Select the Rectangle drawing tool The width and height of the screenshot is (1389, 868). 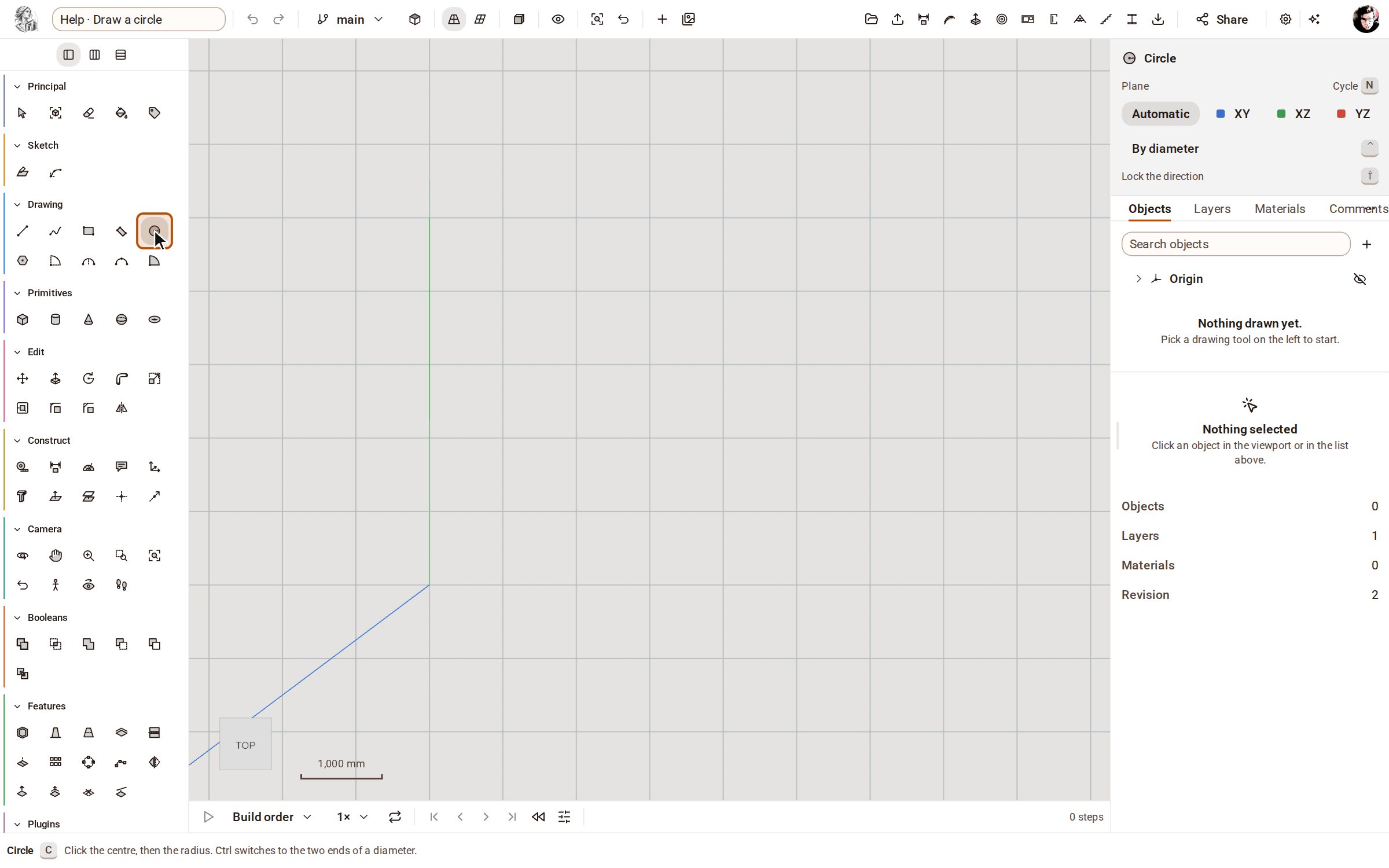(x=89, y=231)
